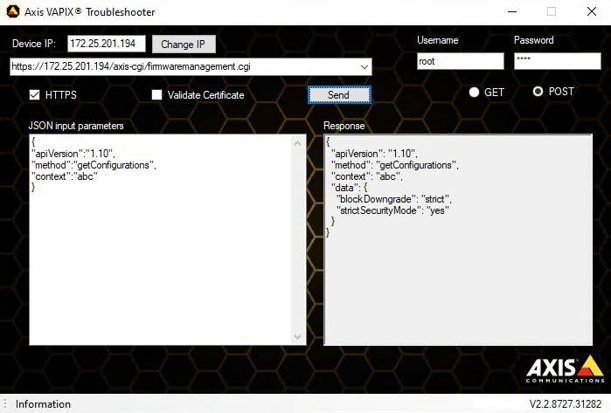611x413 pixels.
Task: Enable the Validate Certificate checkbox
Action: 157,95
